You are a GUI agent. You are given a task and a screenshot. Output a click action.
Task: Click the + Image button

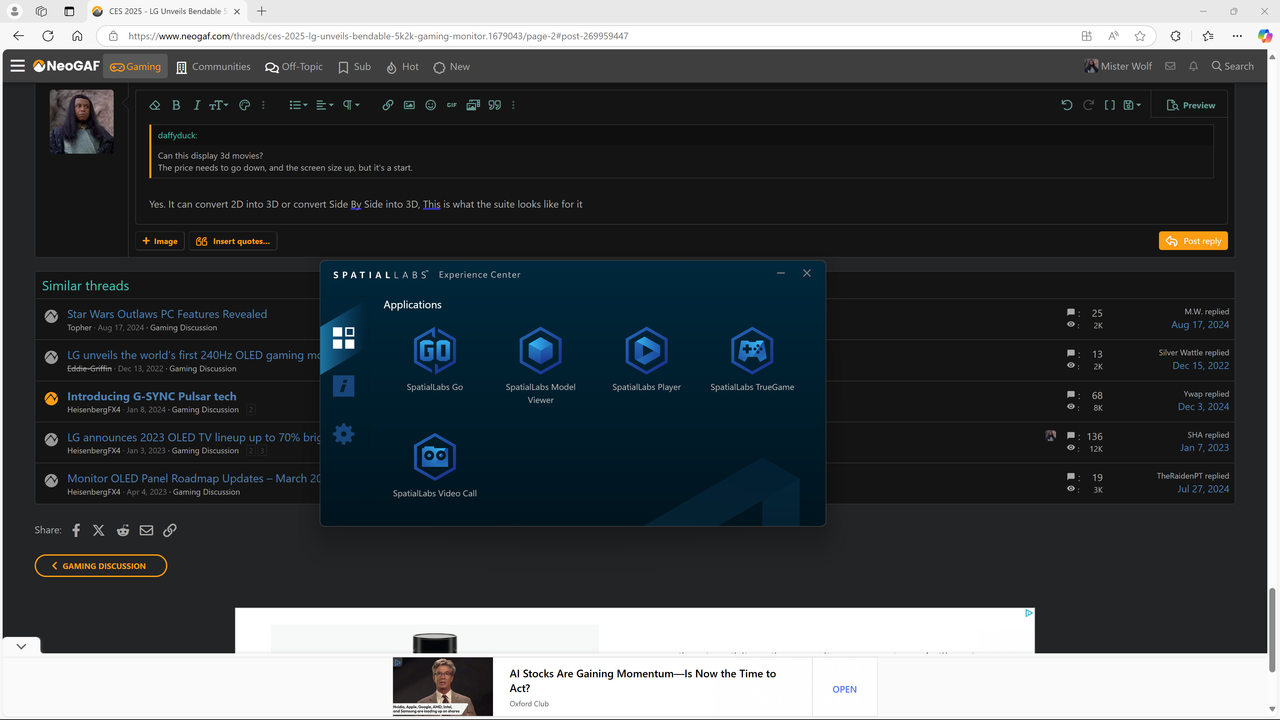coord(160,241)
